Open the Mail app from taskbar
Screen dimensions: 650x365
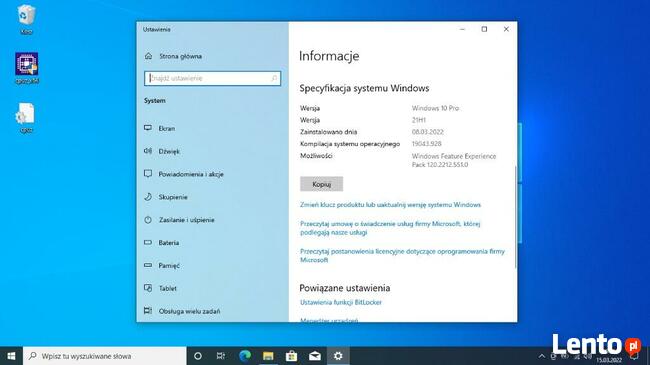[315, 356]
